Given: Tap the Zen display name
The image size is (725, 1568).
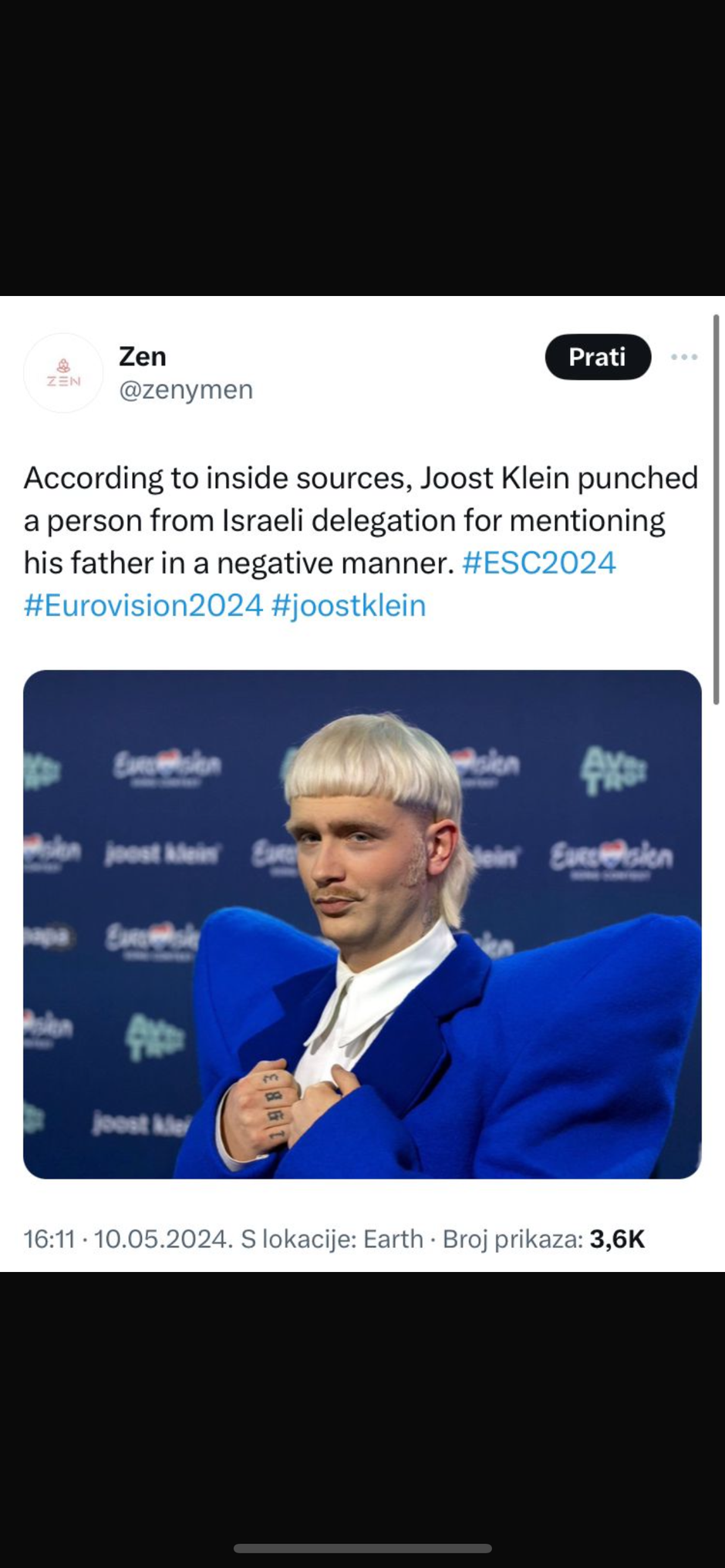Looking at the screenshot, I should (143, 356).
